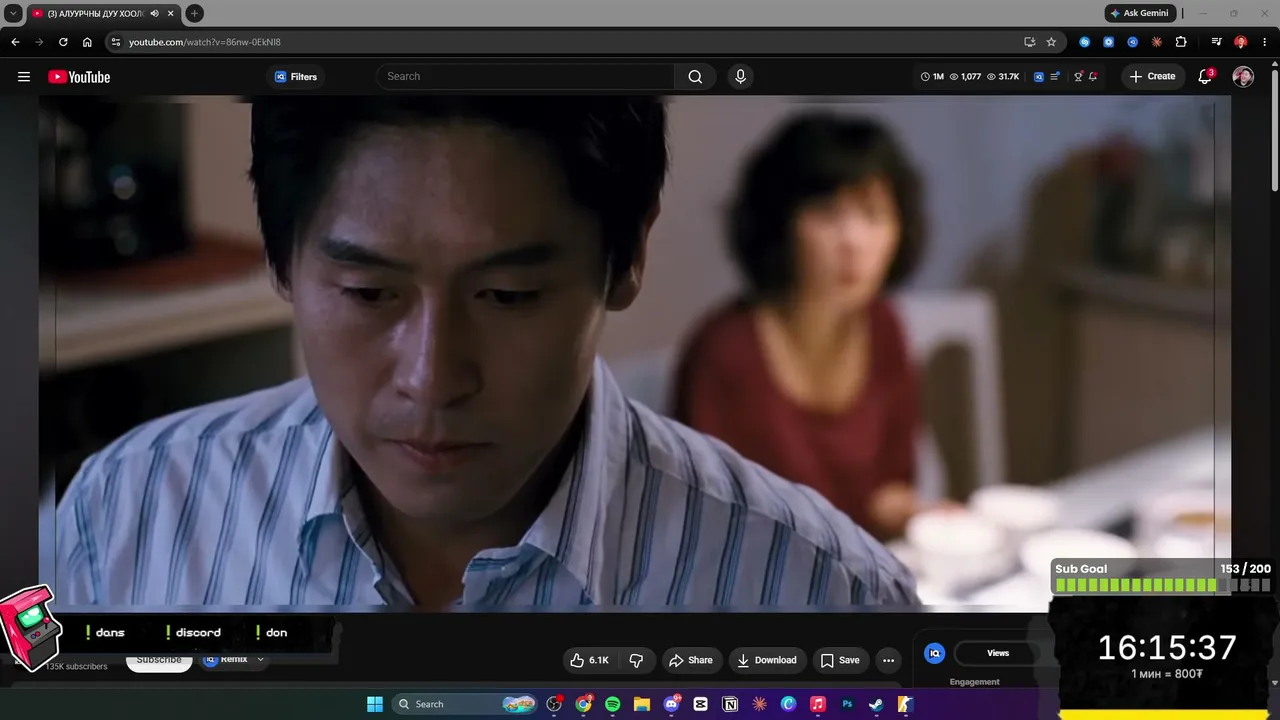Close the YouTube video tab

point(171,13)
